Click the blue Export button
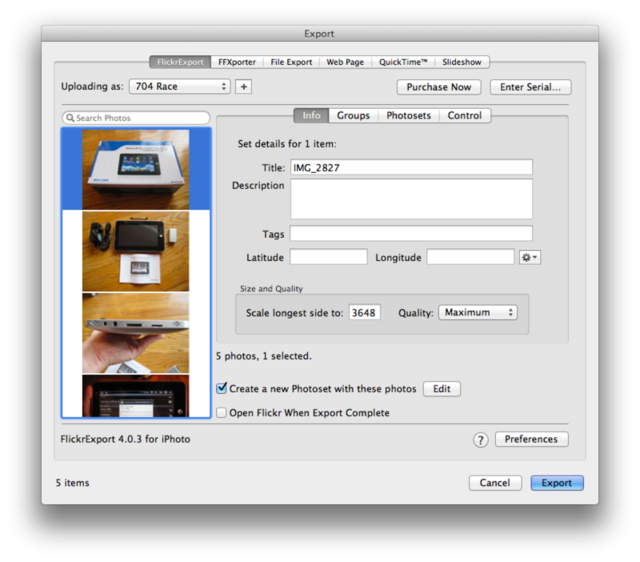Image resolution: width=640 pixels, height=562 pixels. 557,483
